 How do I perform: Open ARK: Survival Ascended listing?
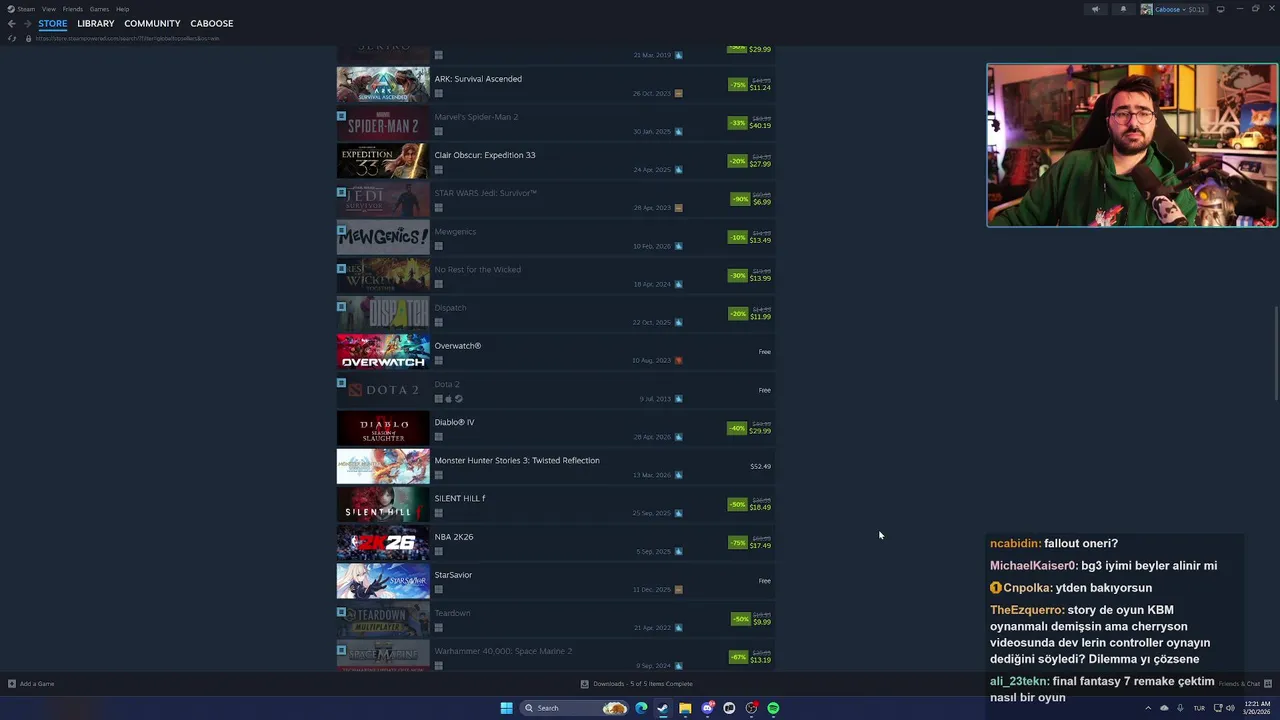click(555, 86)
